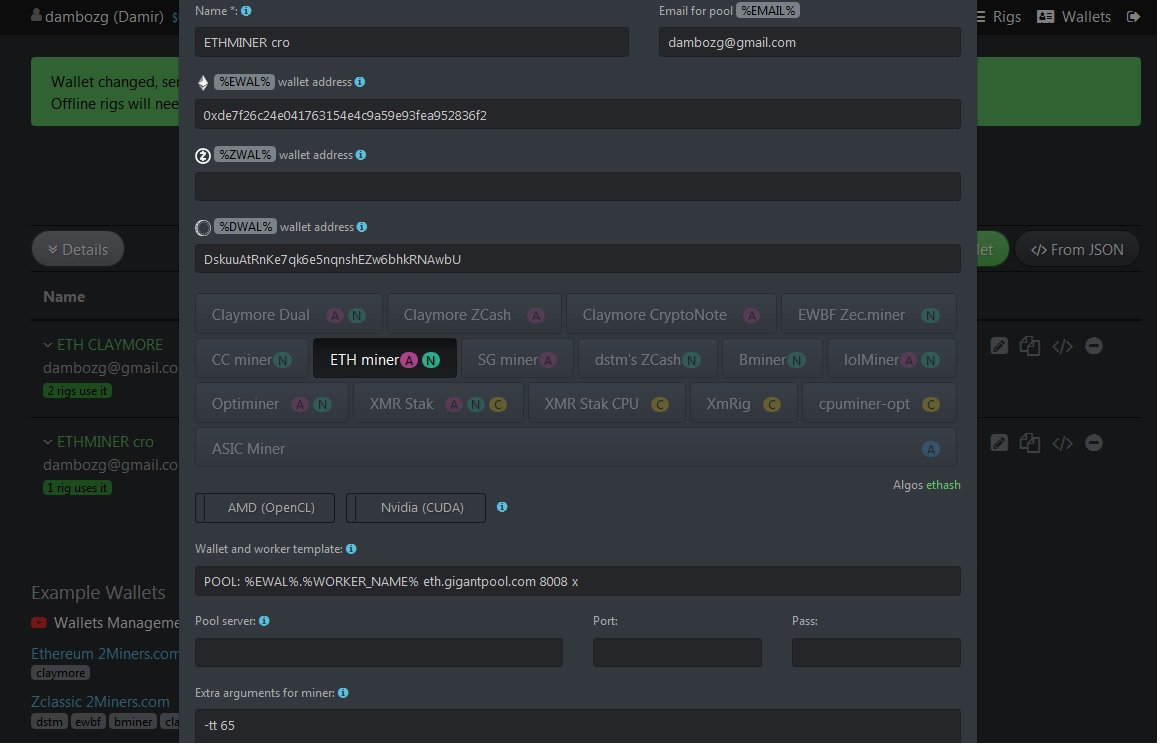
Task: Select dstm's ZCash miner
Action: pyautogui.click(x=647, y=359)
